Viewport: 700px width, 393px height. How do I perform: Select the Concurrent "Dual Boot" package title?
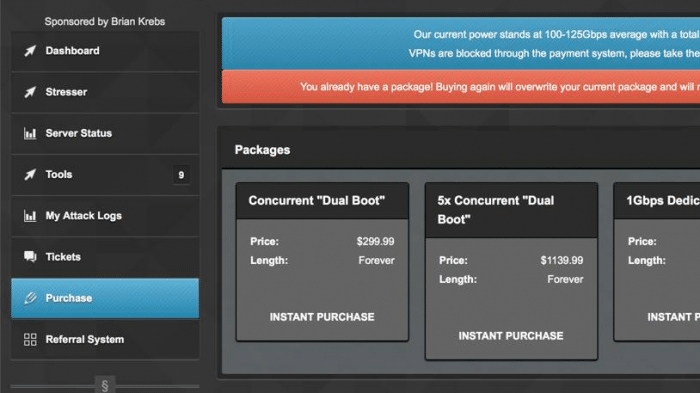tap(317, 201)
